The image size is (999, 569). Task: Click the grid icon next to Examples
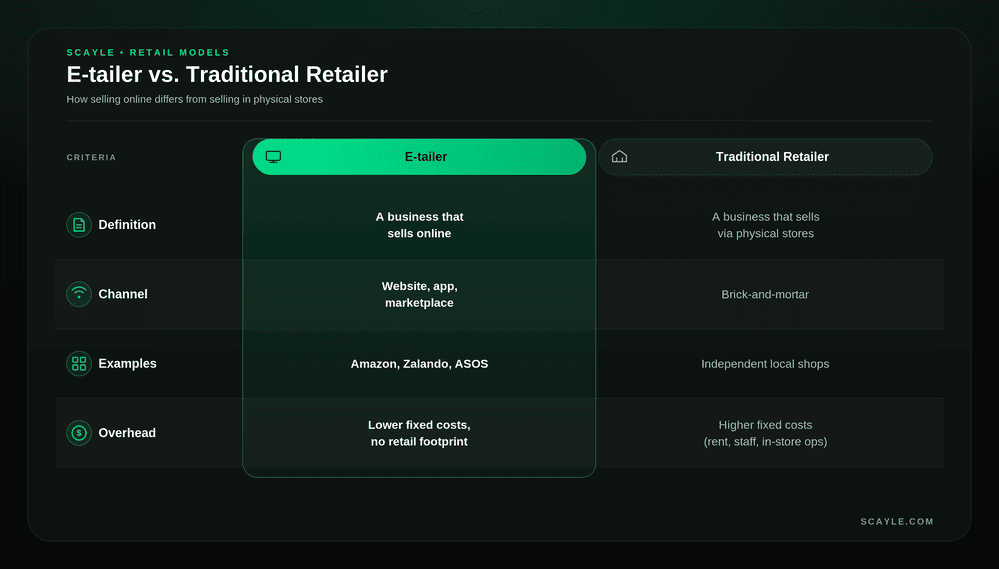(x=79, y=364)
